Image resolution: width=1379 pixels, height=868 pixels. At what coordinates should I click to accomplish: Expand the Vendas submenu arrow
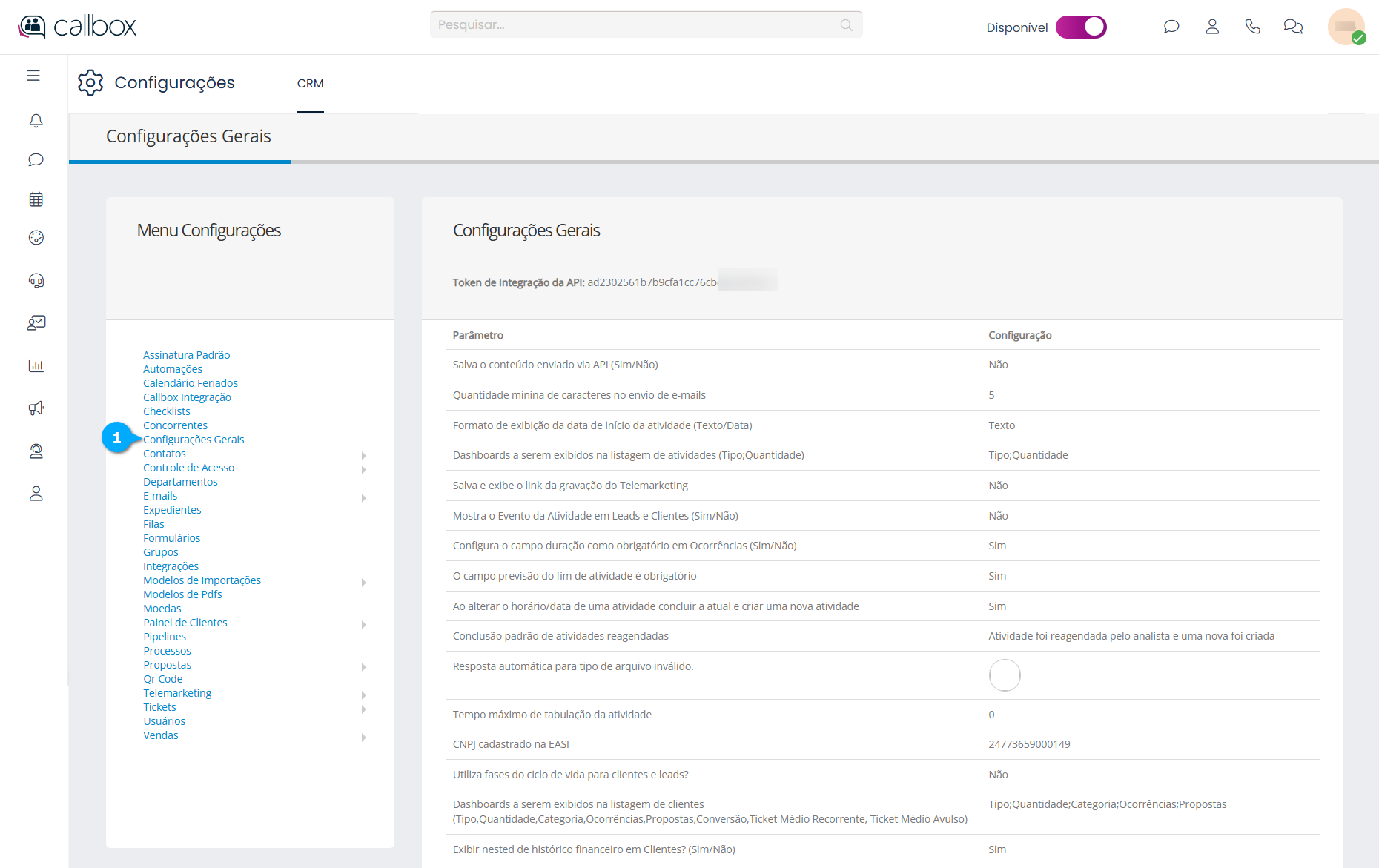[363, 737]
